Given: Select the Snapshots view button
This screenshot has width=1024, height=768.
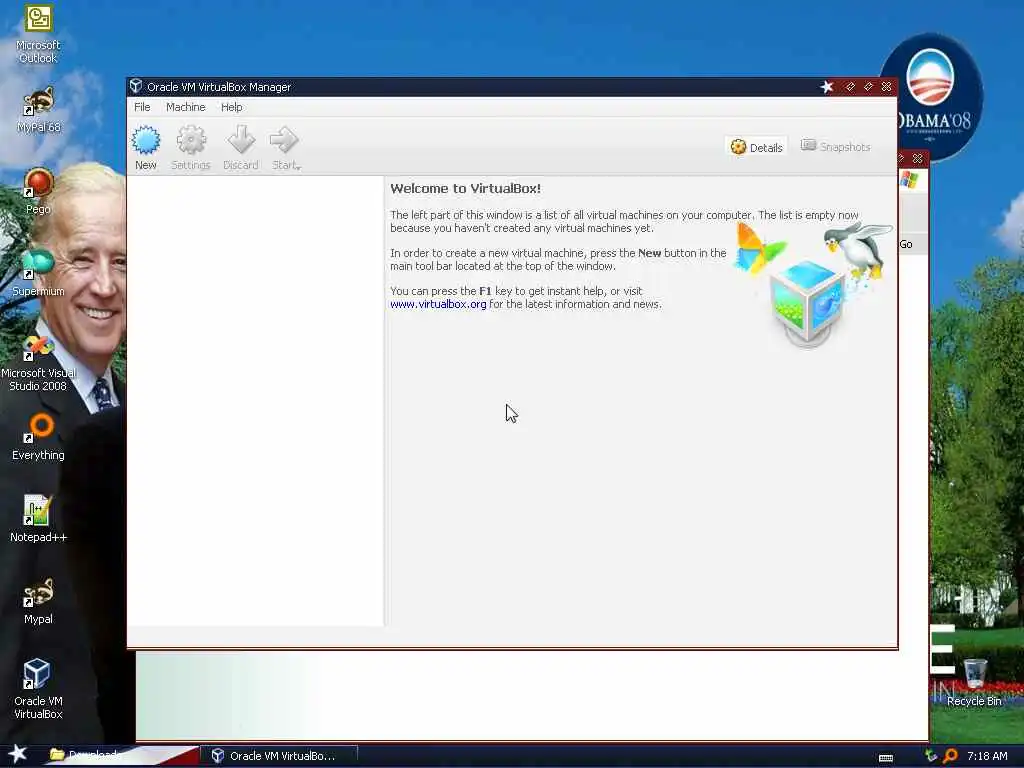Looking at the screenshot, I should point(836,147).
